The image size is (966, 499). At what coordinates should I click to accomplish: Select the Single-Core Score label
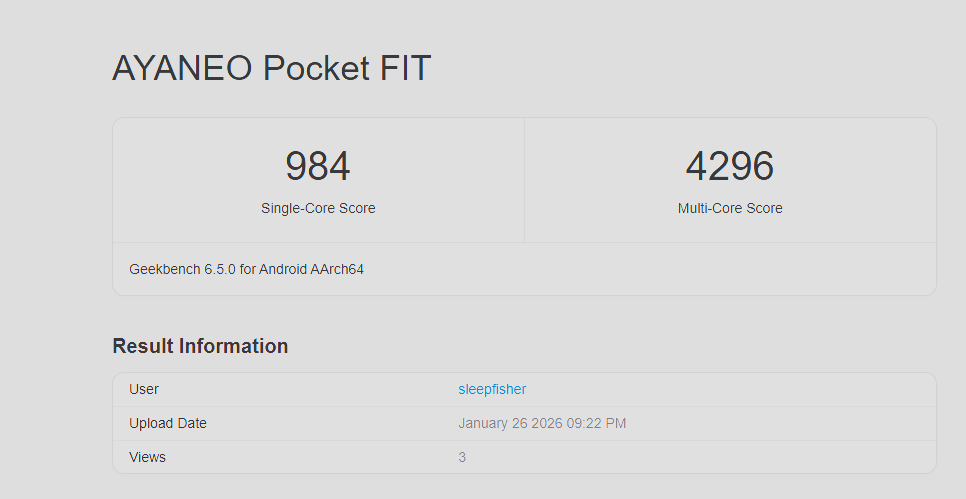318,209
